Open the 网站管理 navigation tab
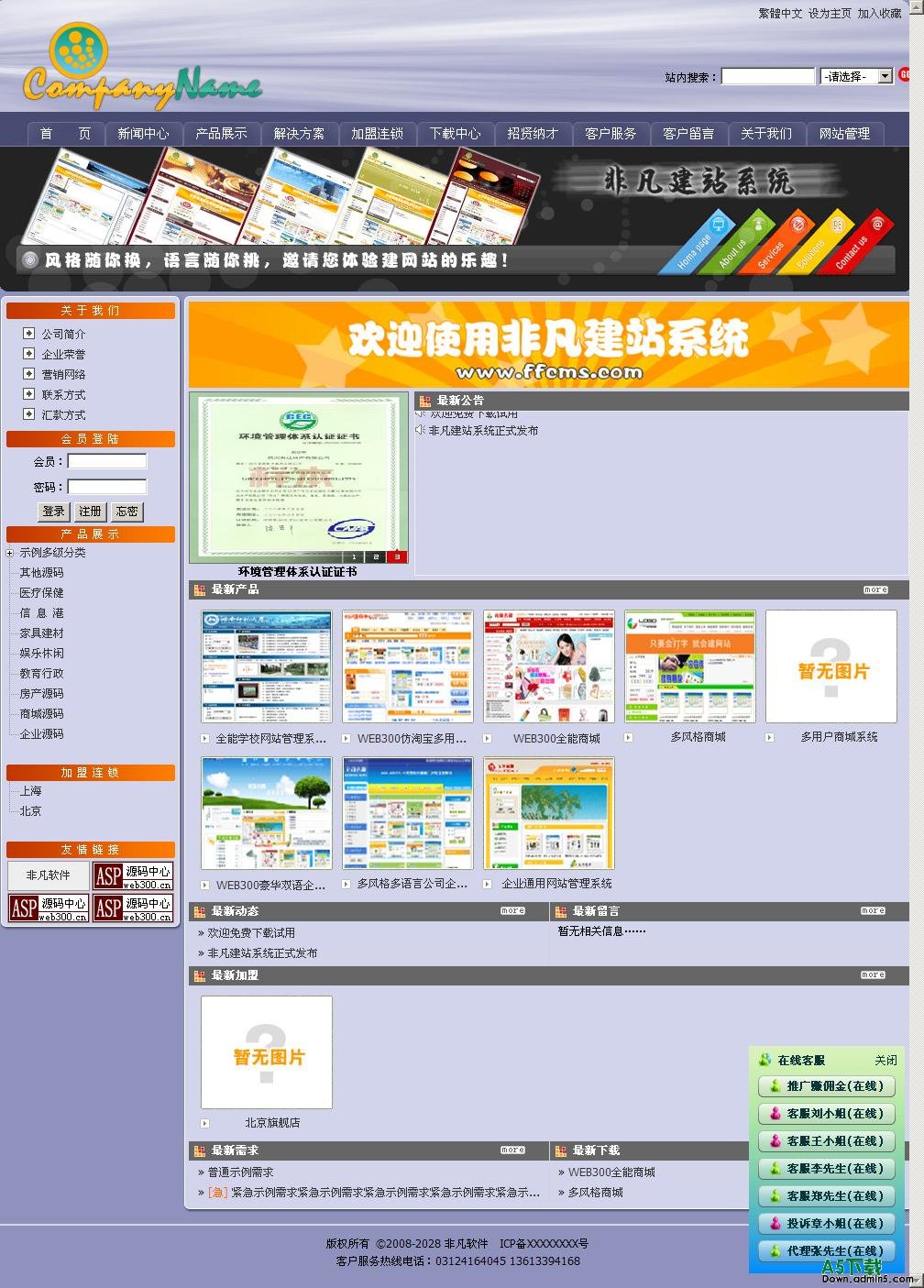Screen dimensions: 924x1288 [x=844, y=134]
